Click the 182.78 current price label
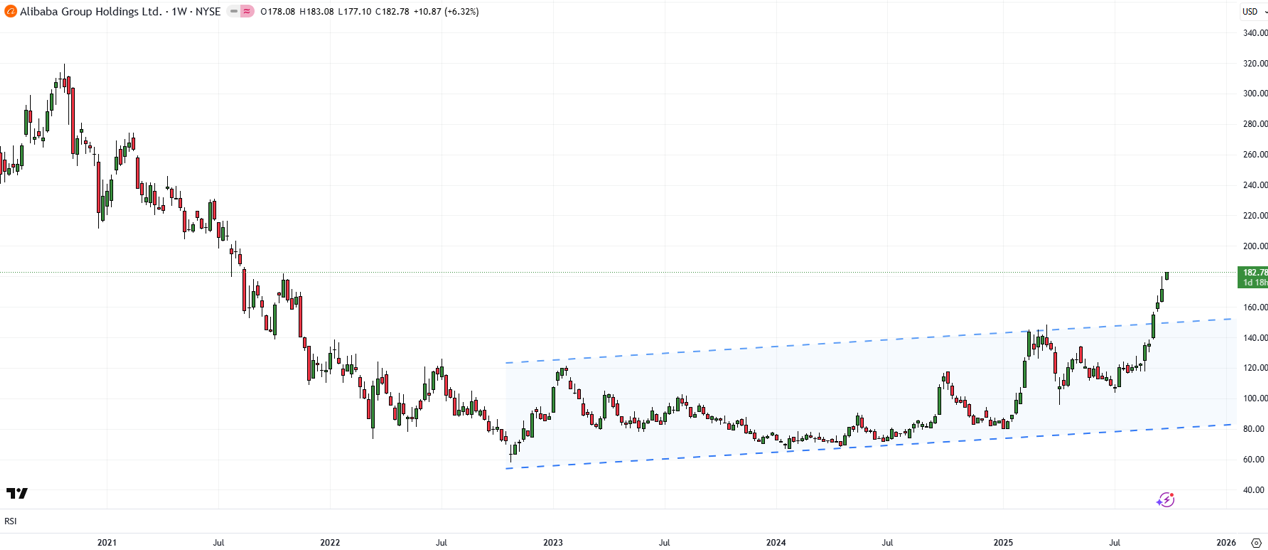 pyautogui.click(x=1253, y=272)
